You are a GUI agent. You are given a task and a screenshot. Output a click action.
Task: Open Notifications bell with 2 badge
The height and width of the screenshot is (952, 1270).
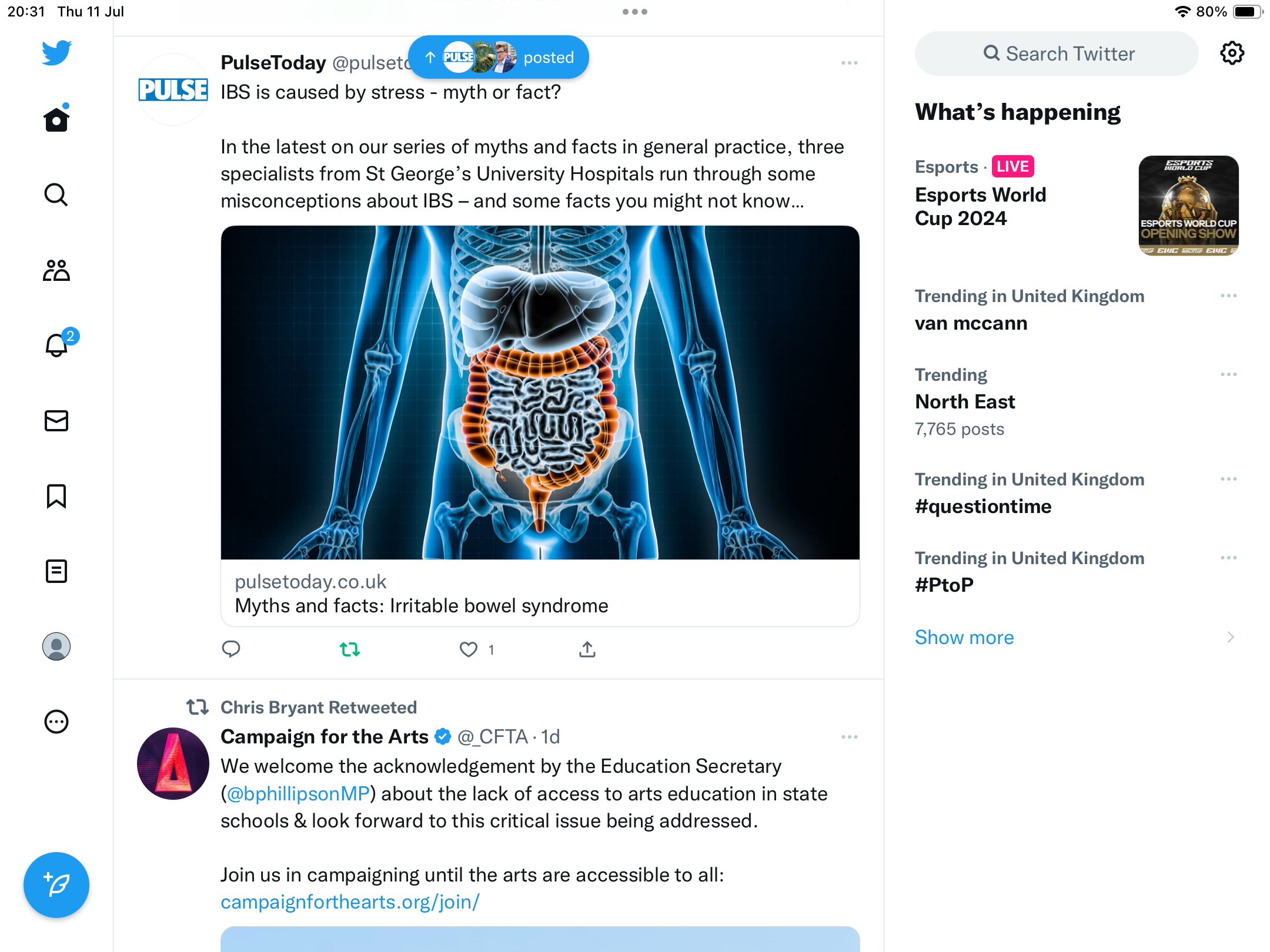click(56, 346)
